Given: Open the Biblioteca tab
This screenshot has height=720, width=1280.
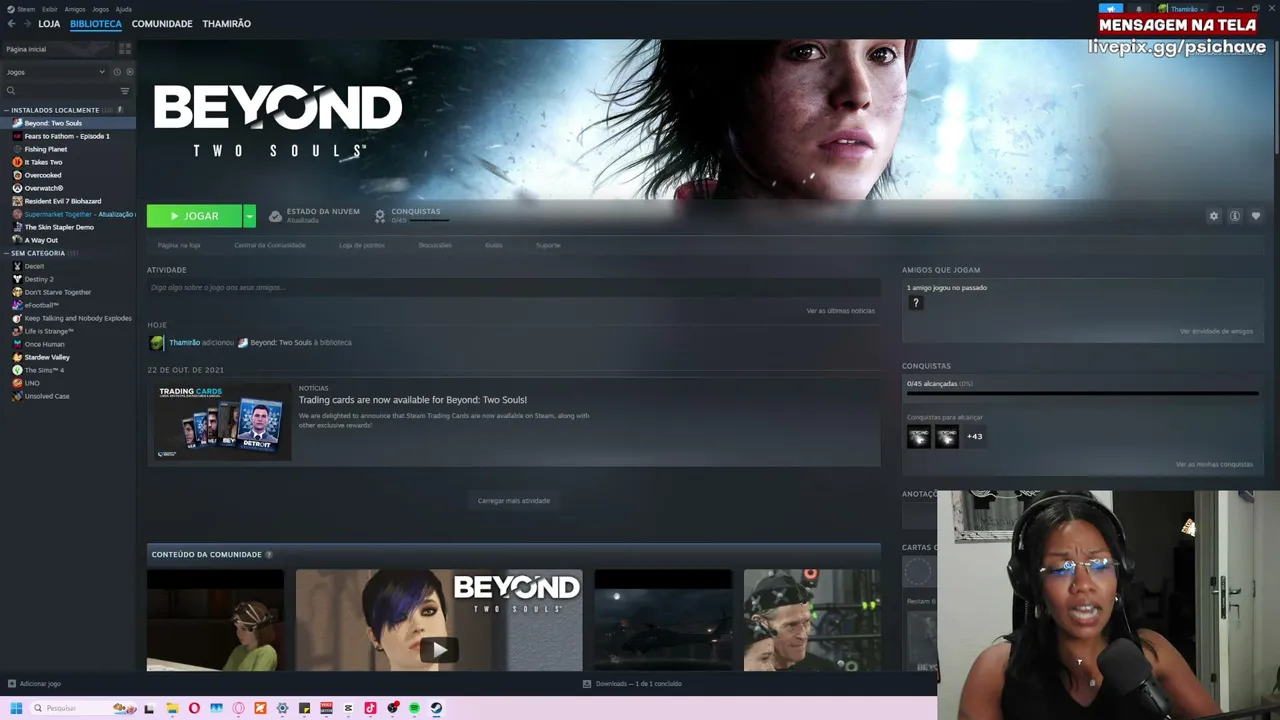Looking at the screenshot, I should tap(96, 23).
